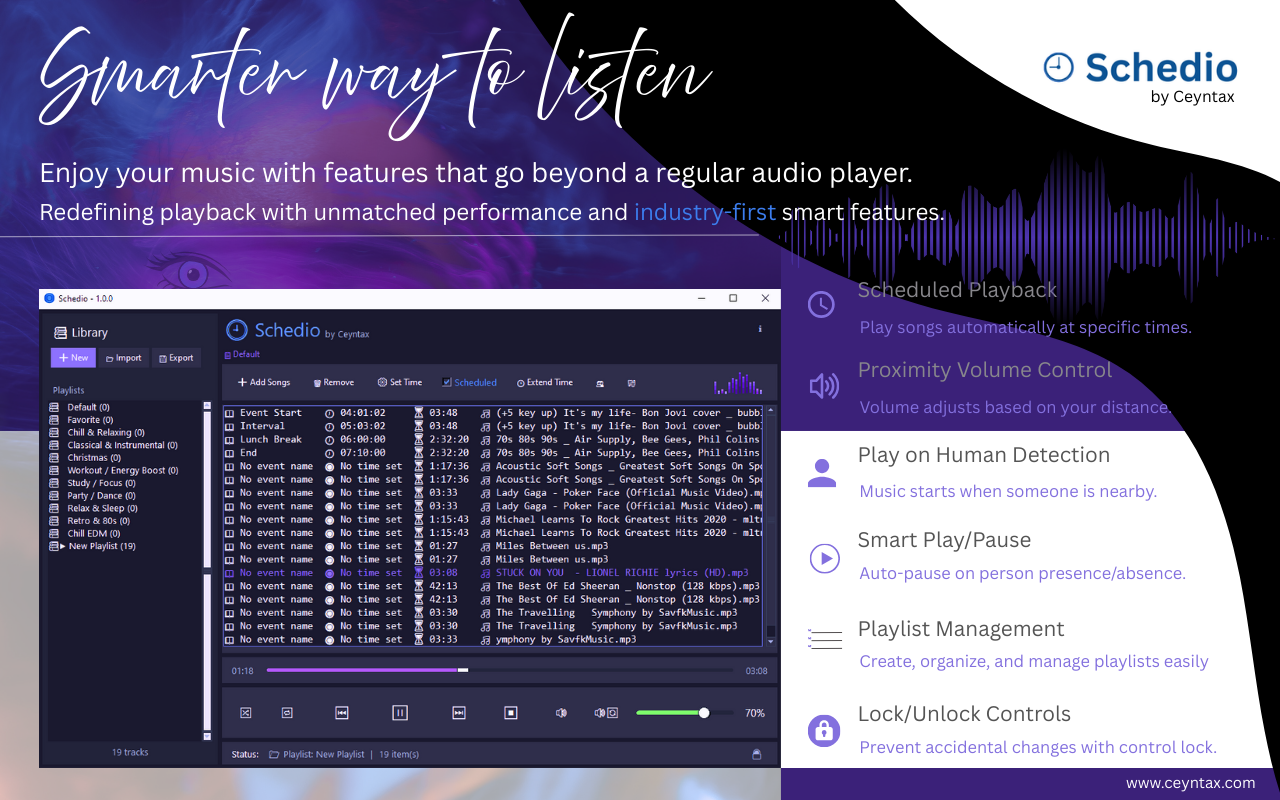
Task: Select the Retro & 80s (0) playlist
Action: coord(98,521)
